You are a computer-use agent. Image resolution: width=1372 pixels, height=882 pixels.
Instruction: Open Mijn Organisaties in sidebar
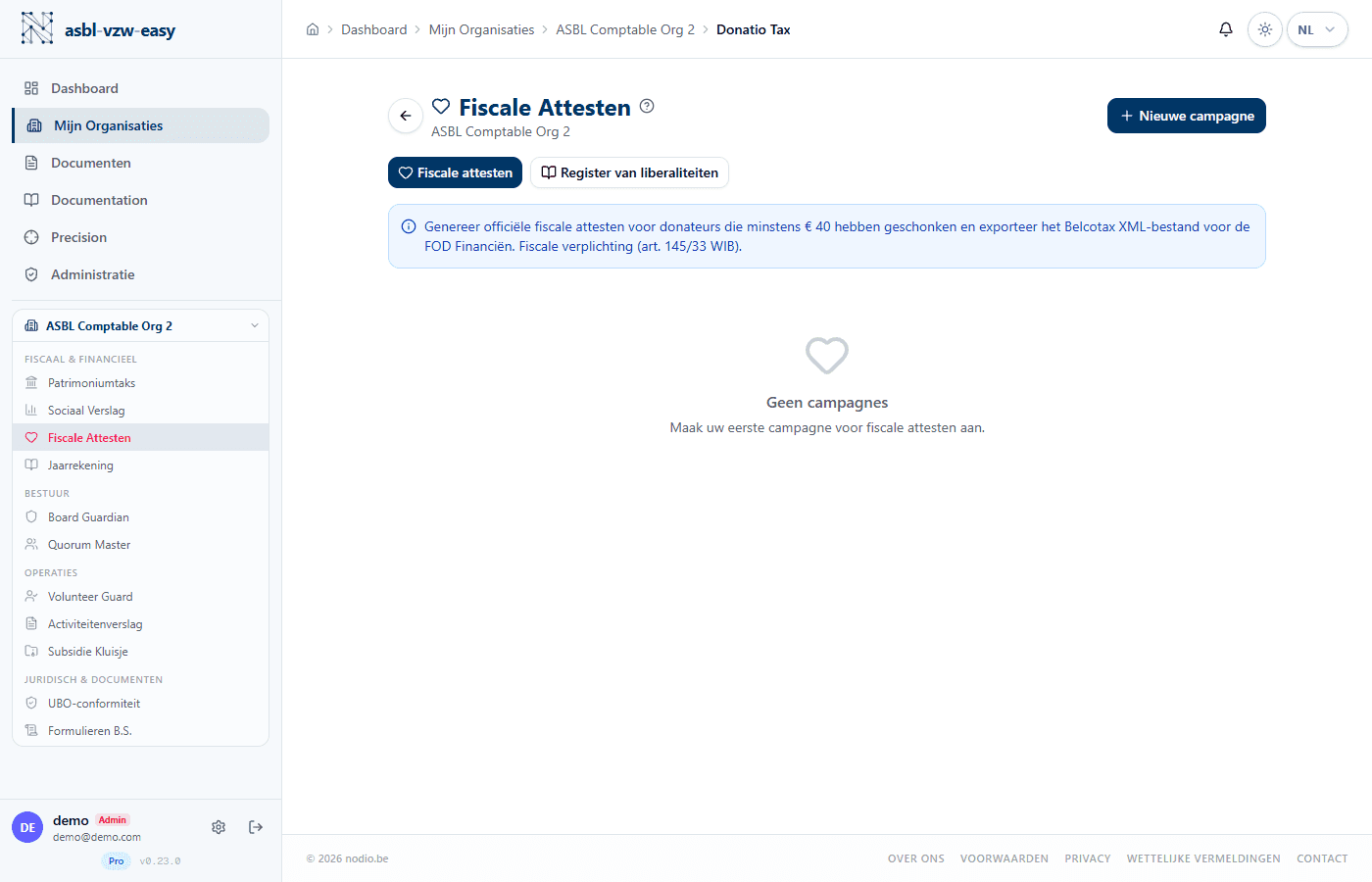click(140, 125)
